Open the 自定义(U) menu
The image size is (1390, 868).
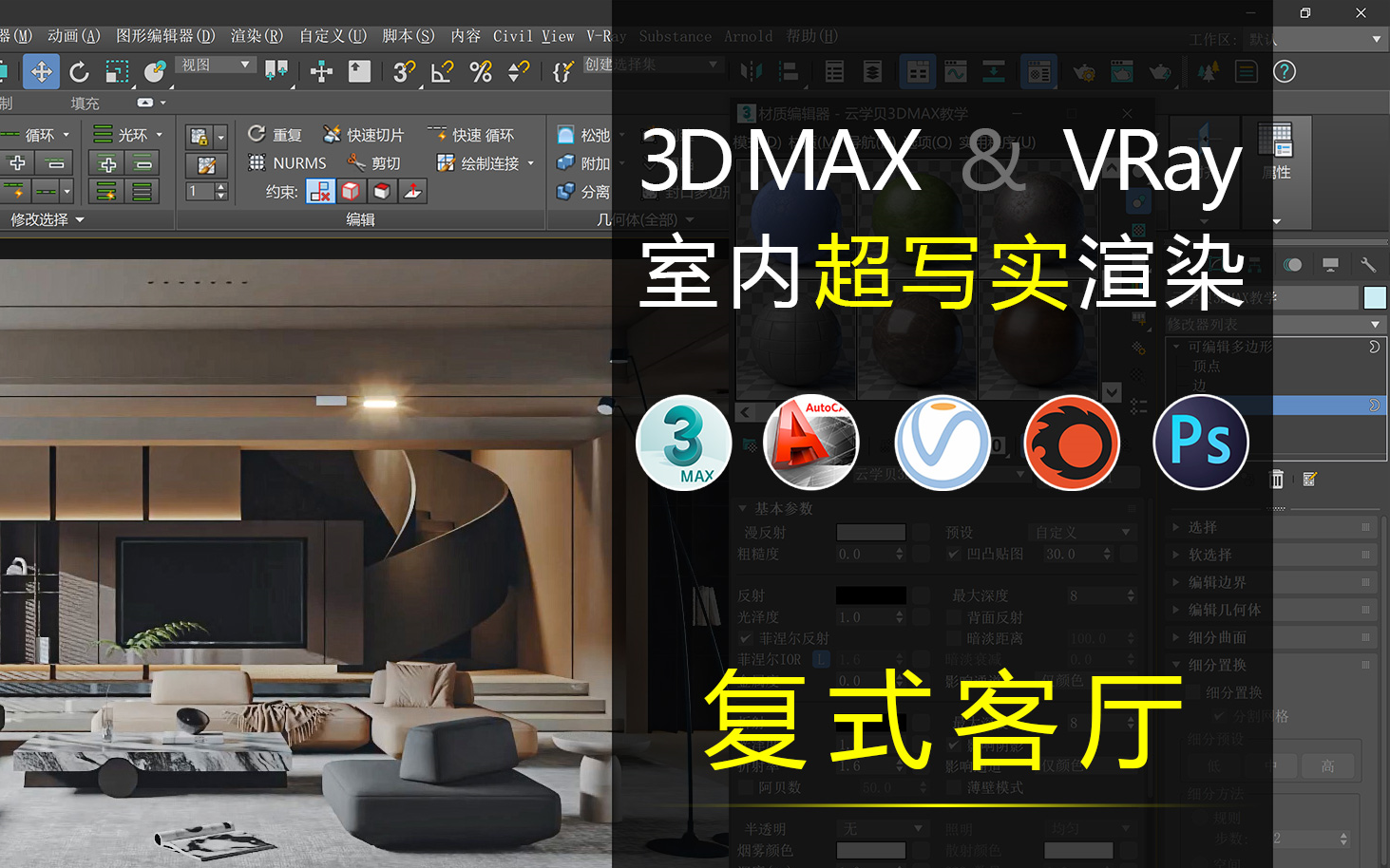pyautogui.click(x=333, y=36)
